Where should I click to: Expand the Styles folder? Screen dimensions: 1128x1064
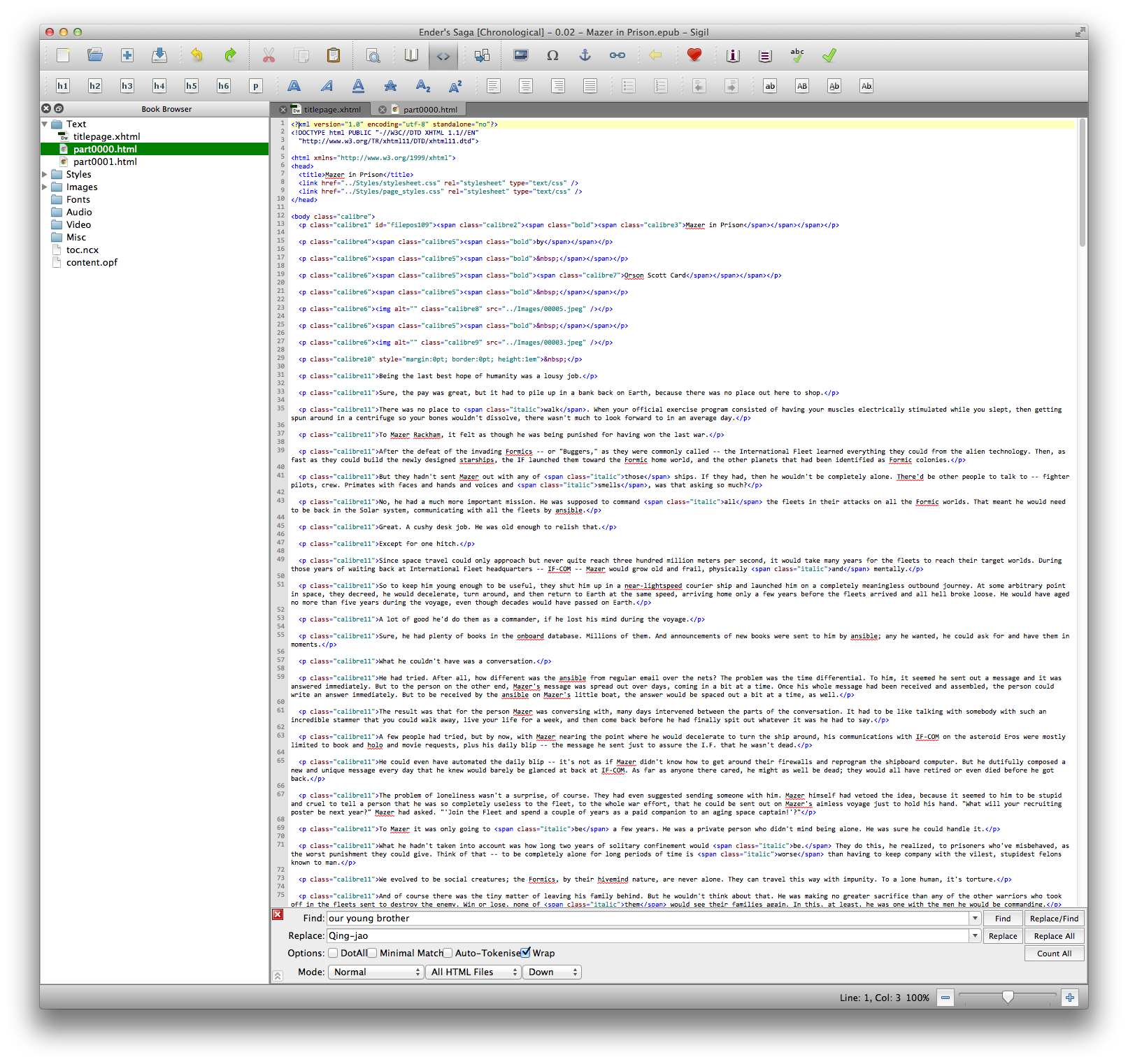click(45, 174)
